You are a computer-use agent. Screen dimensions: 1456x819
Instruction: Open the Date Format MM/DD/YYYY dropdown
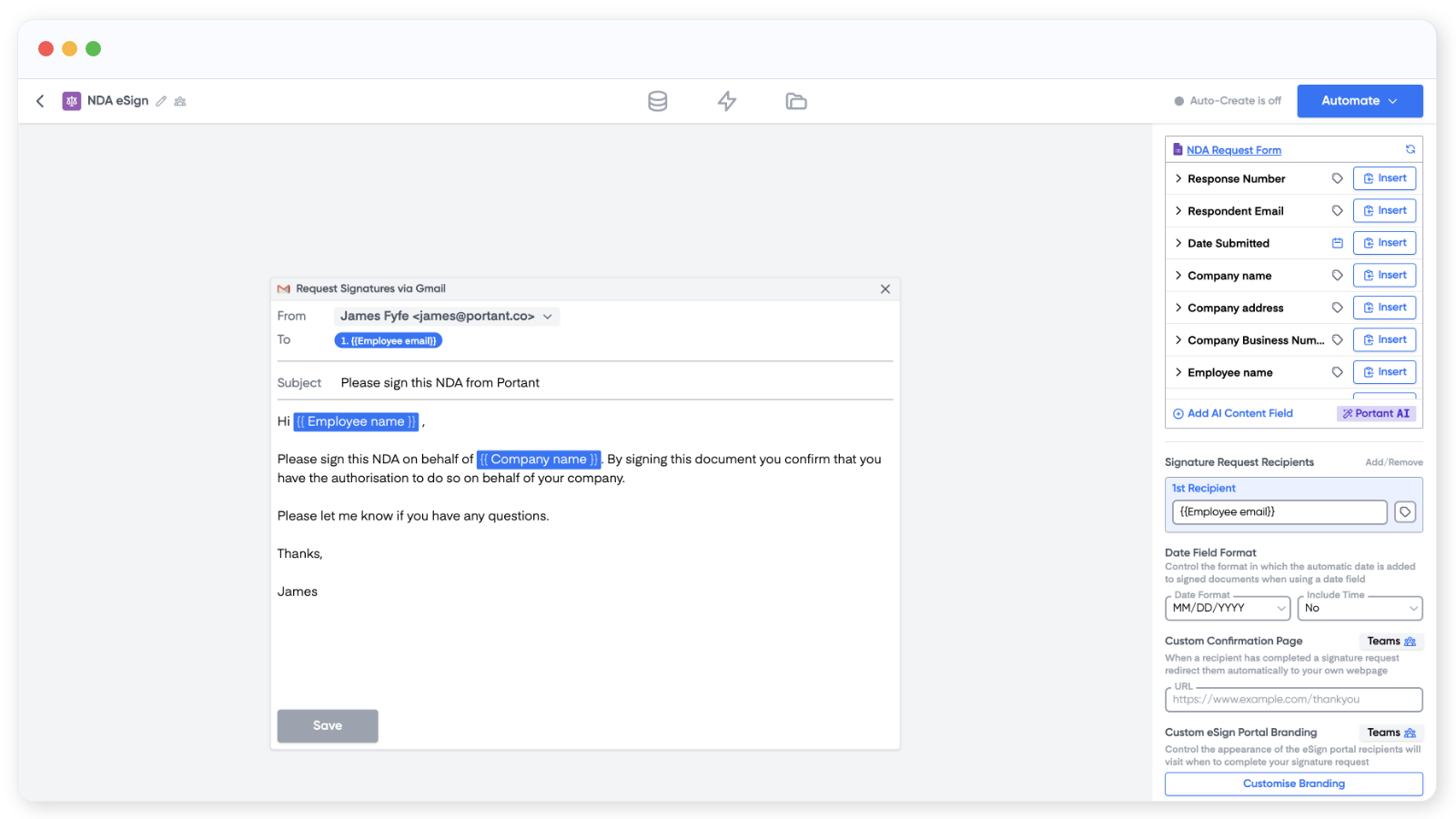1228,608
